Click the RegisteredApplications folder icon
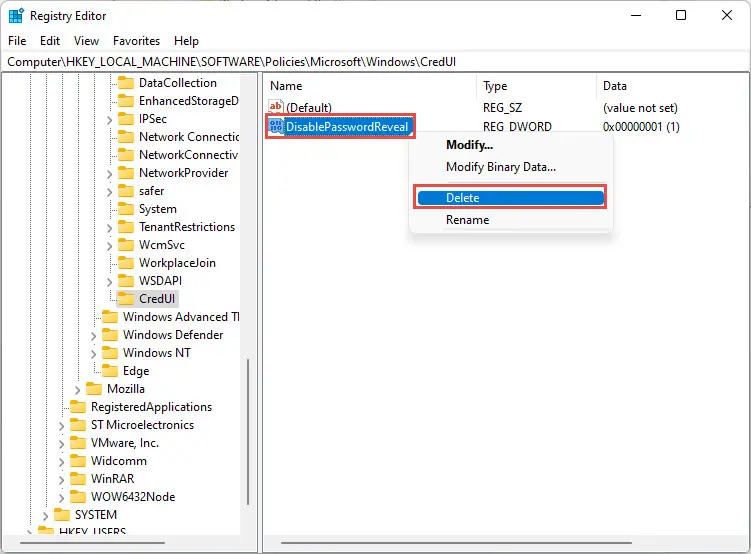The height and width of the screenshot is (554, 751). [x=78, y=407]
